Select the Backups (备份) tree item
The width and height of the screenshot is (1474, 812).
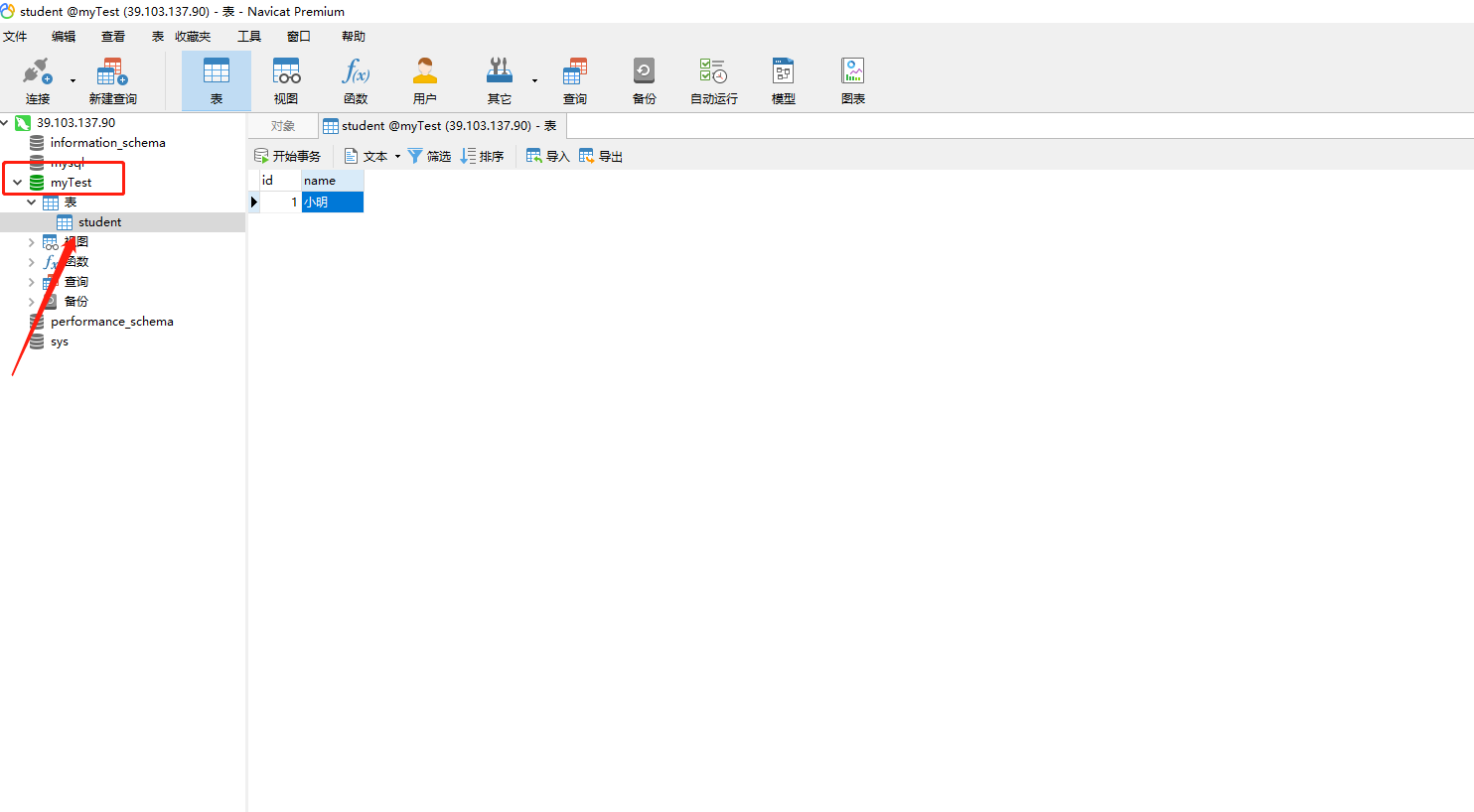click(75, 302)
